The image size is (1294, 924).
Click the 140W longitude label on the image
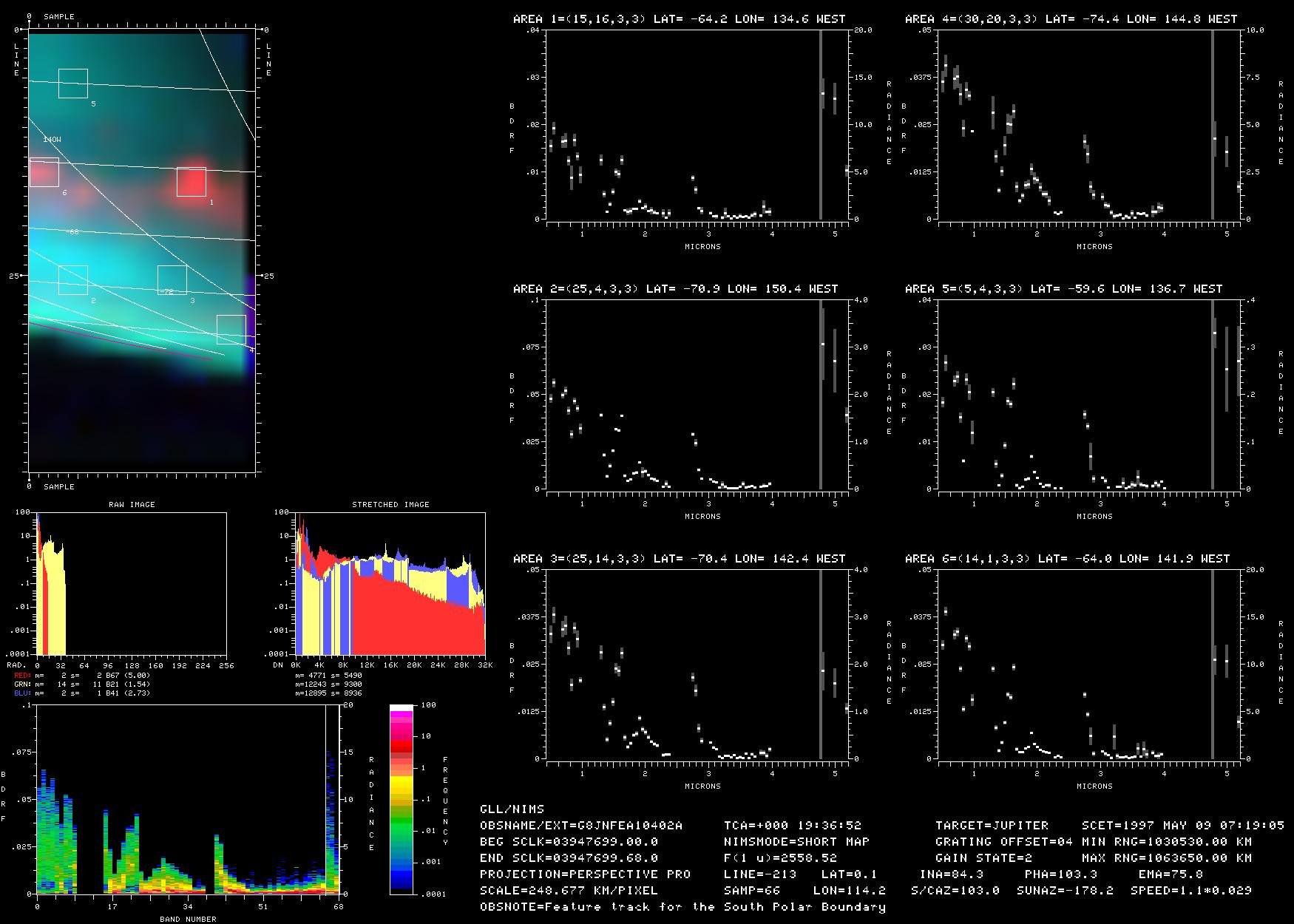[52, 140]
